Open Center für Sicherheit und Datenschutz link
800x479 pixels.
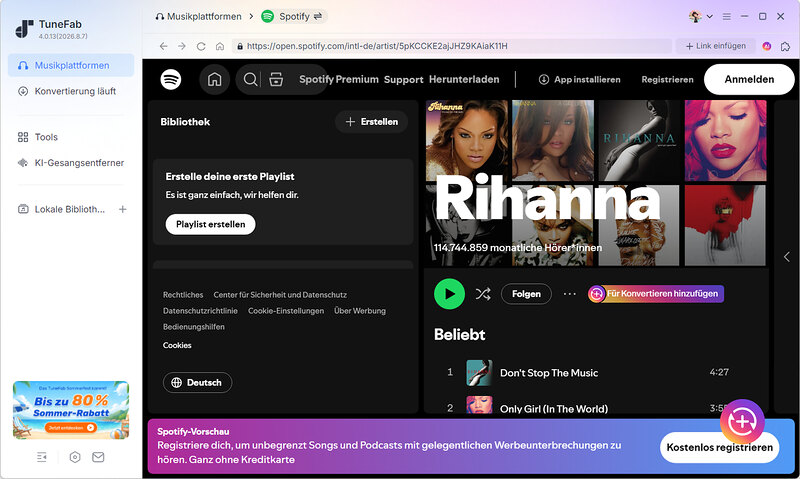(x=280, y=295)
